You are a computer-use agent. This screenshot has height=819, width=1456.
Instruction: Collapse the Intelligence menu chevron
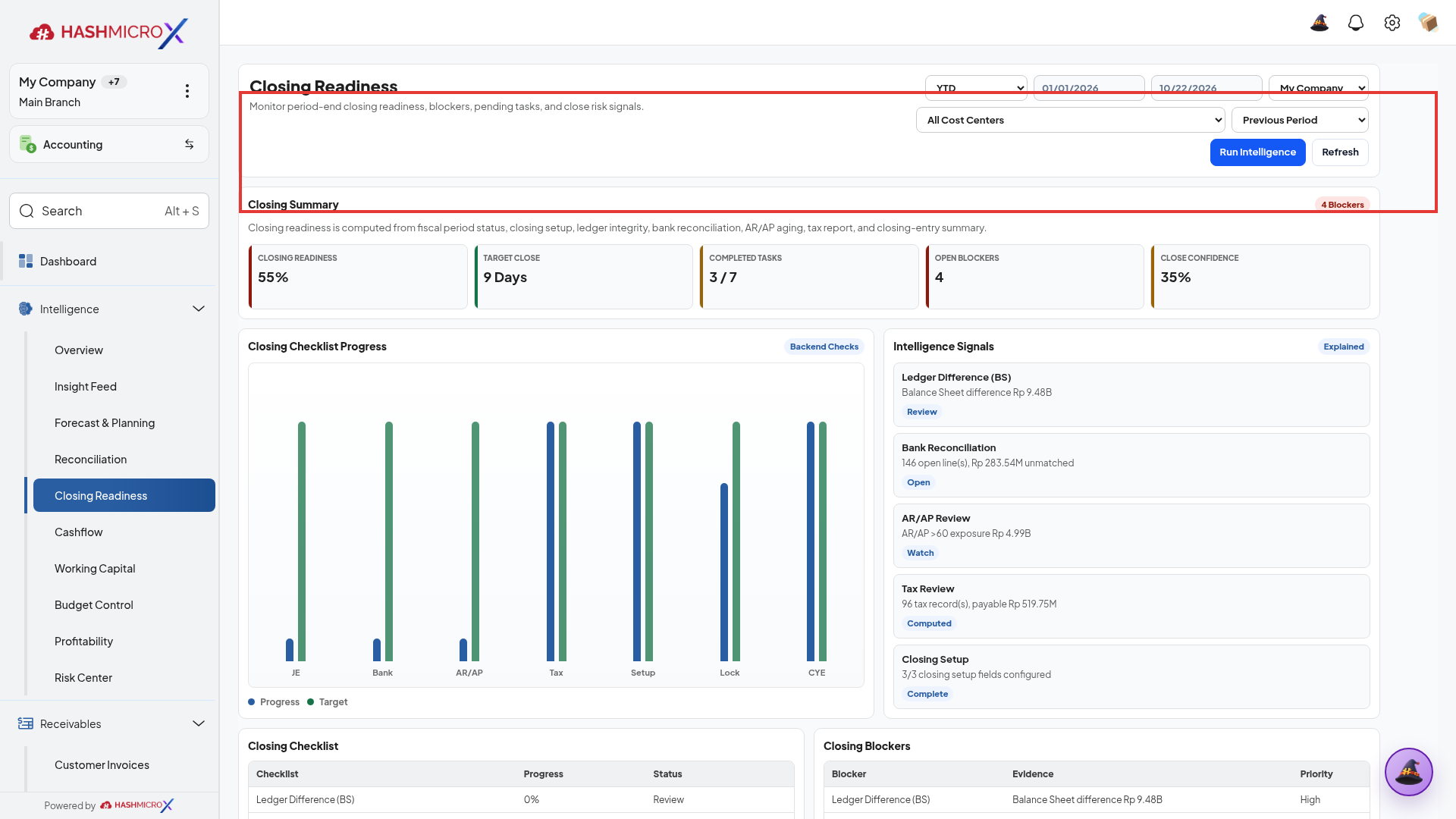coord(199,309)
